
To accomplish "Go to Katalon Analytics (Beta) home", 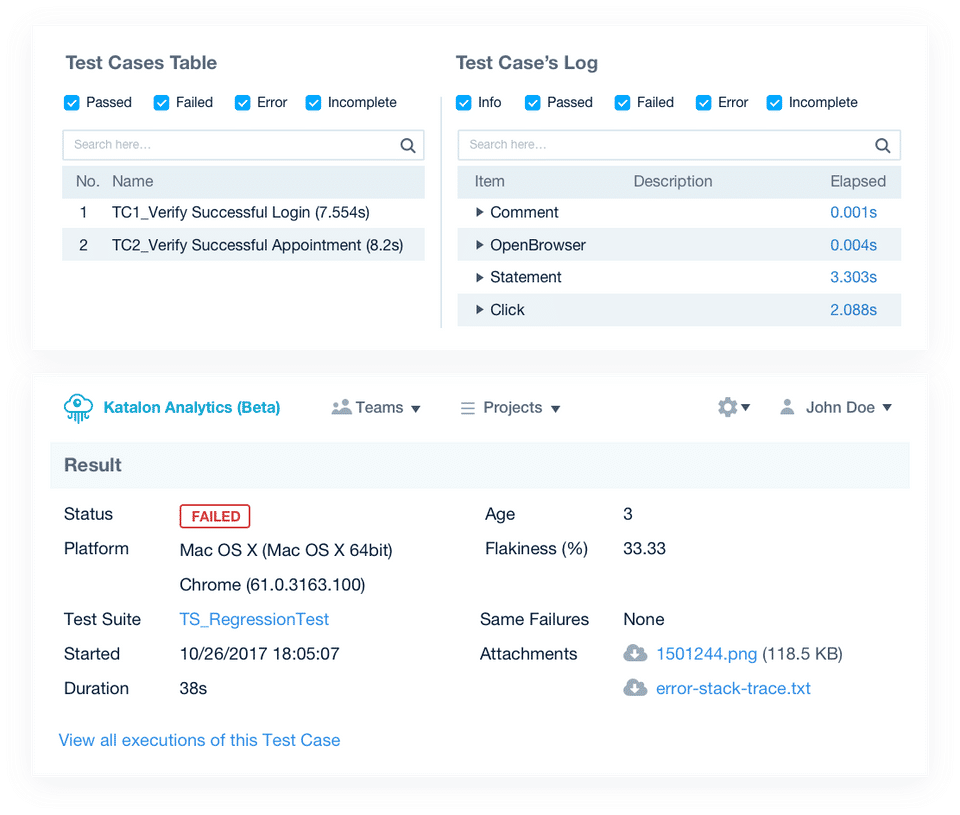I will tap(192, 408).
